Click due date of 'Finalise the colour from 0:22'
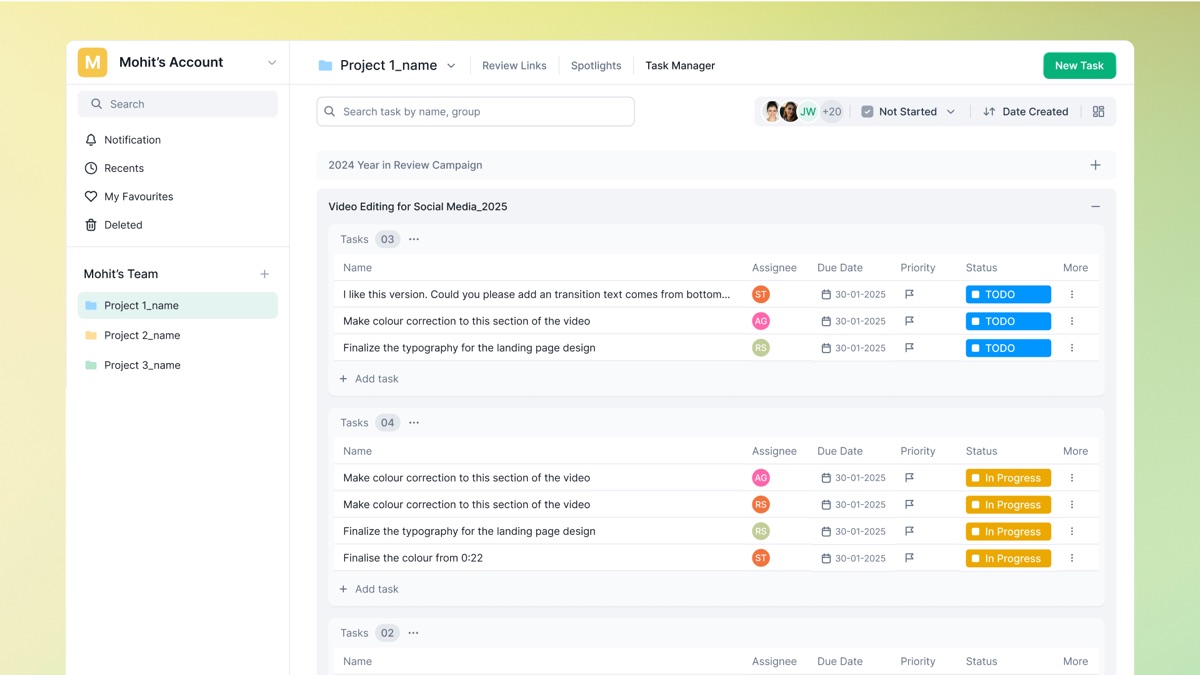 coord(853,558)
